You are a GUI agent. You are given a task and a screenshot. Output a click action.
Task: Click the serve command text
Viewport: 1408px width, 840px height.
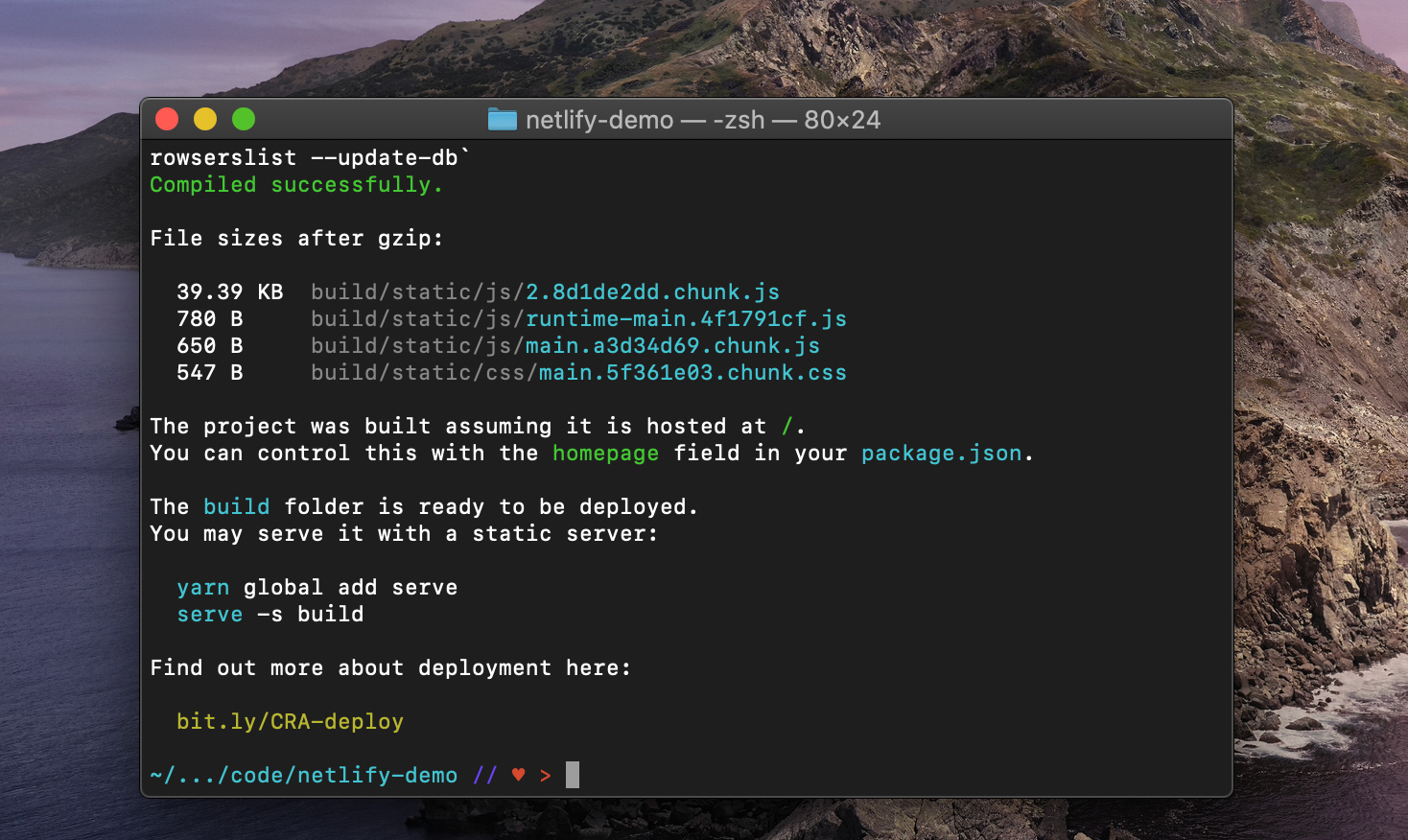[x=209, y=614]
